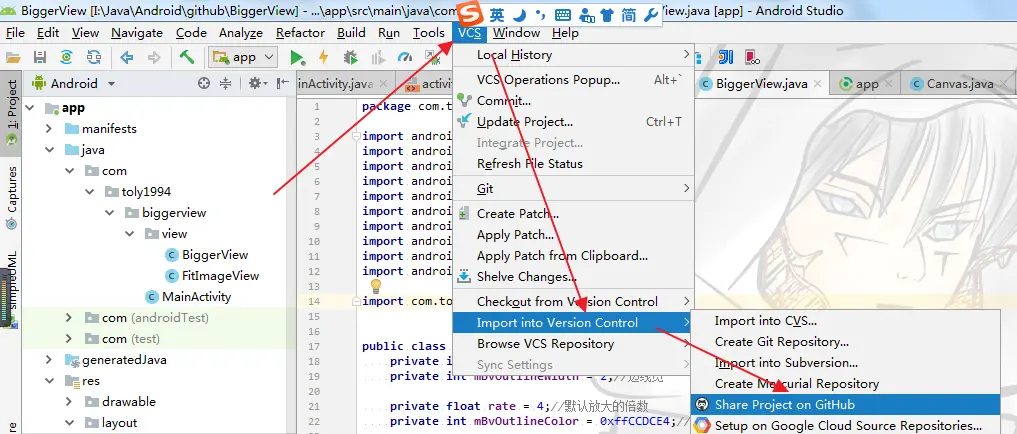This screenshot has height=434, width=1017.
Task: Open the Window menu
Action: pos(516,33)
